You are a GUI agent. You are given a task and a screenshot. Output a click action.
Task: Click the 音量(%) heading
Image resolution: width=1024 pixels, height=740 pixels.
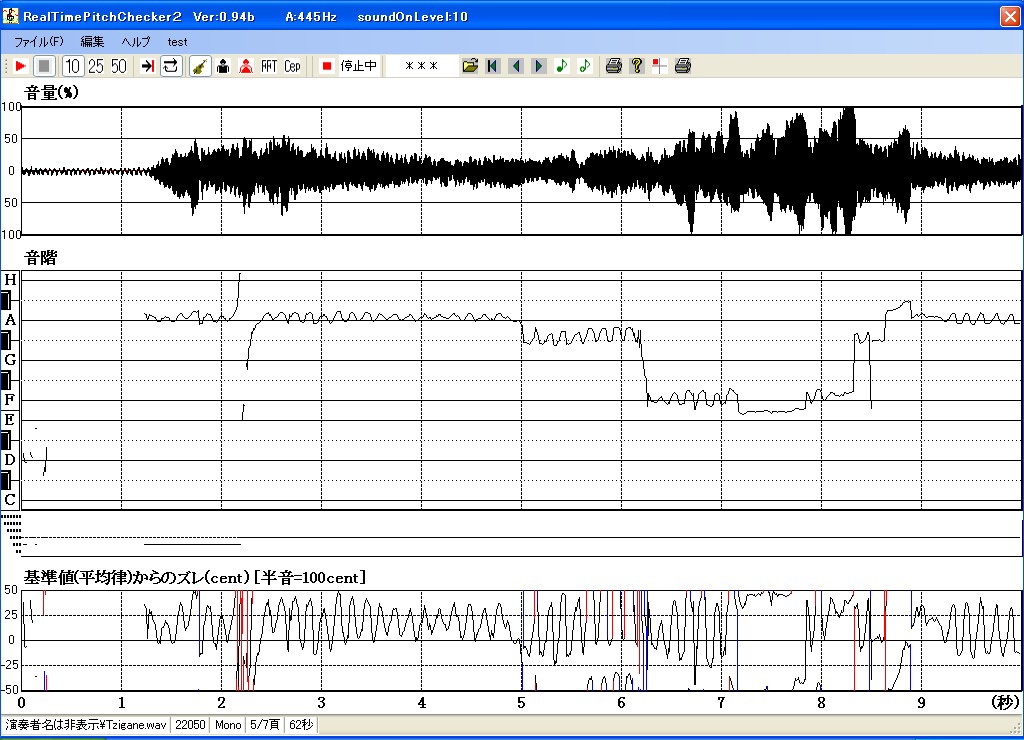(51, 92)
